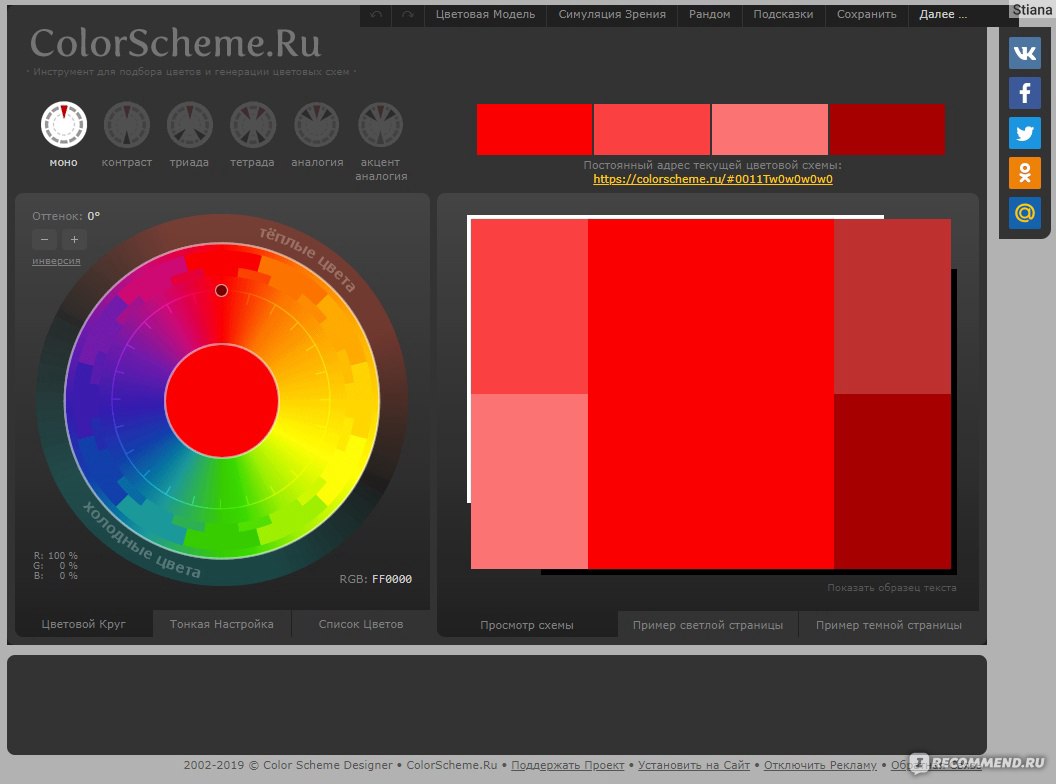Image resolution: width=1056 pixels, height=784 pixels.
Task: Open the Сохранить menu
Action: point(867,14)
